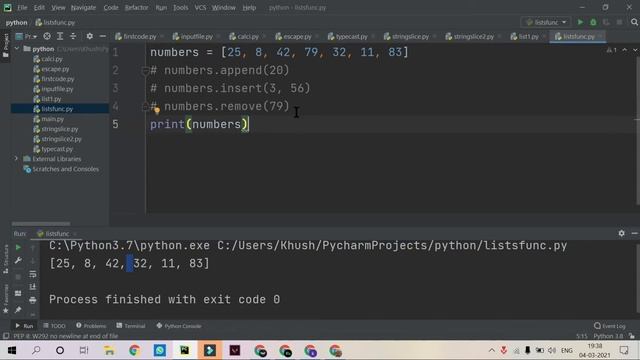Click Run with Coverage icon in top toolbar
640x360 pixels.
coord(606,22)
